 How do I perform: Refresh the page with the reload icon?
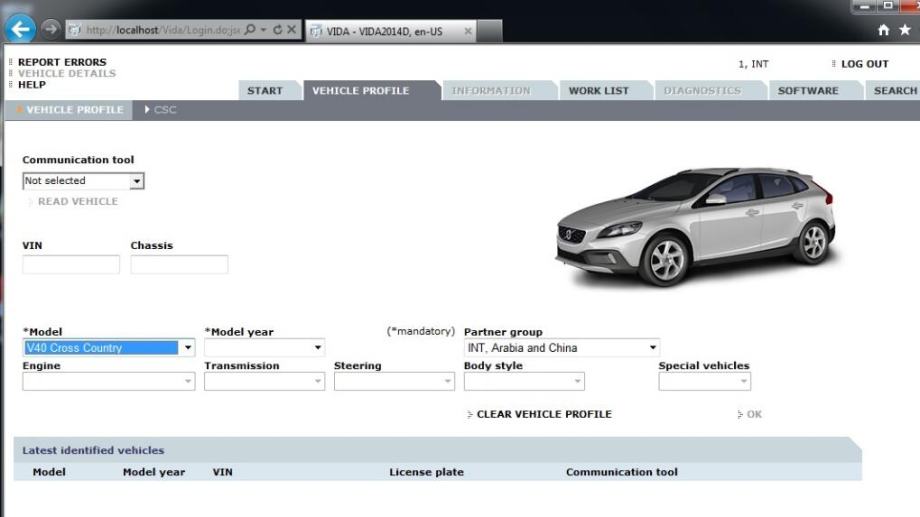tap(278, 29)
